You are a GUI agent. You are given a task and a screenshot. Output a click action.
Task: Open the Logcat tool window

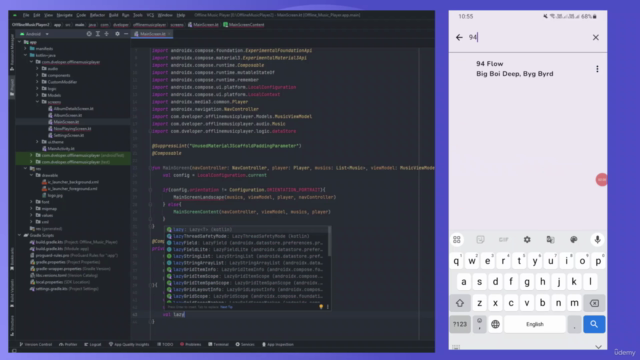[93, 344]
